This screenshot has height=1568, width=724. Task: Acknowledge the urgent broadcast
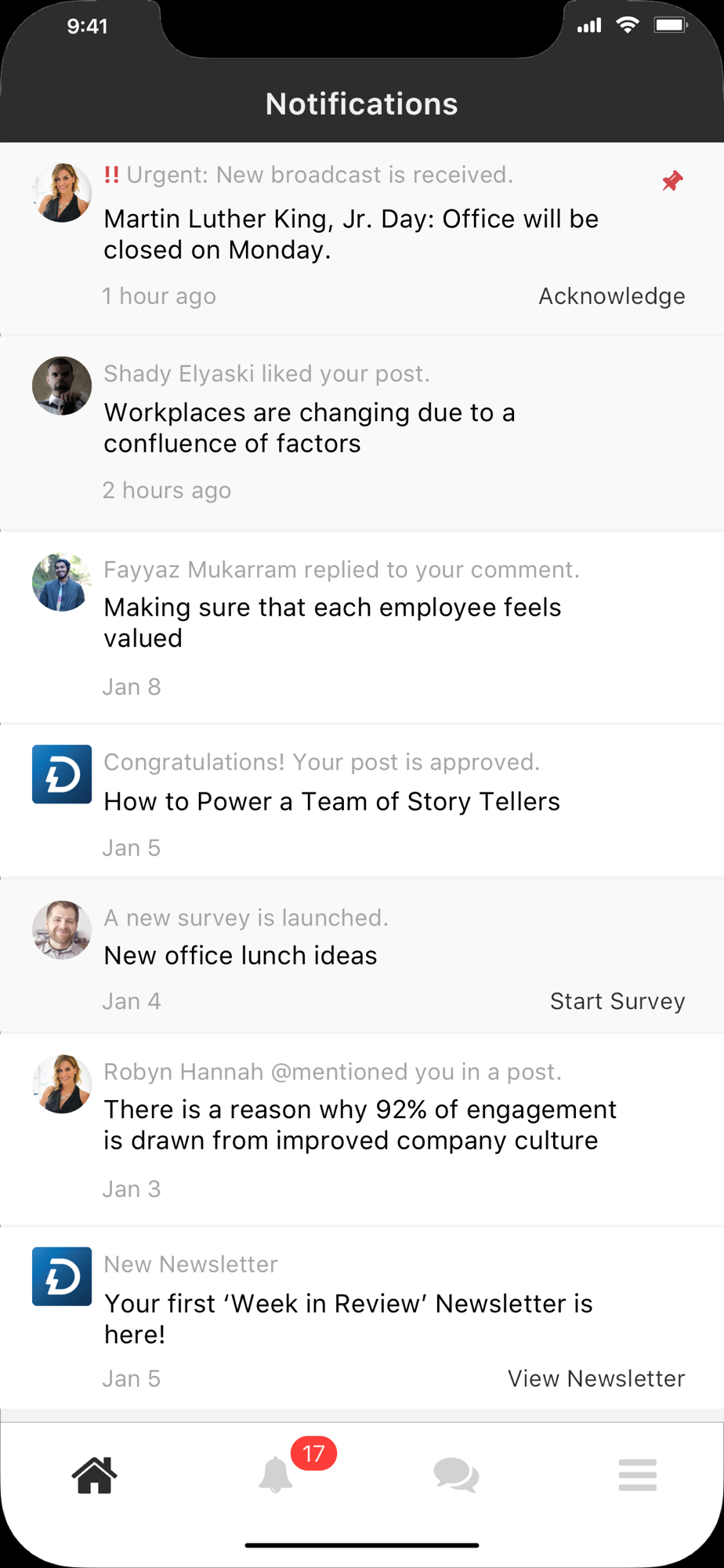(612, 296)
